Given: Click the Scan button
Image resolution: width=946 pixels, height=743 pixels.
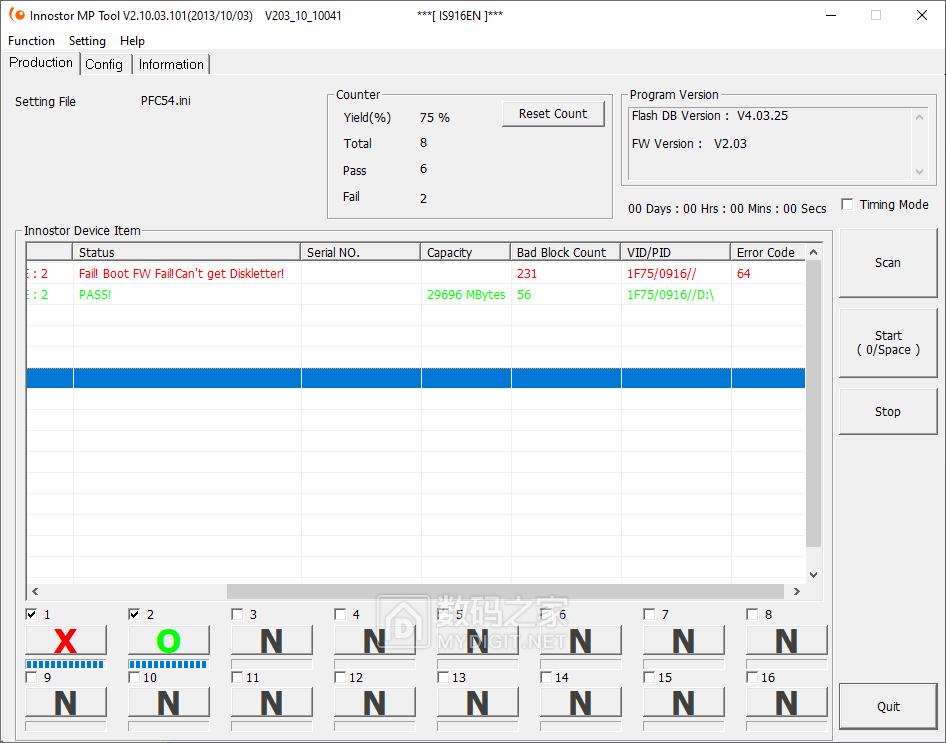Looking at the screenshot, I should (888, 263).
